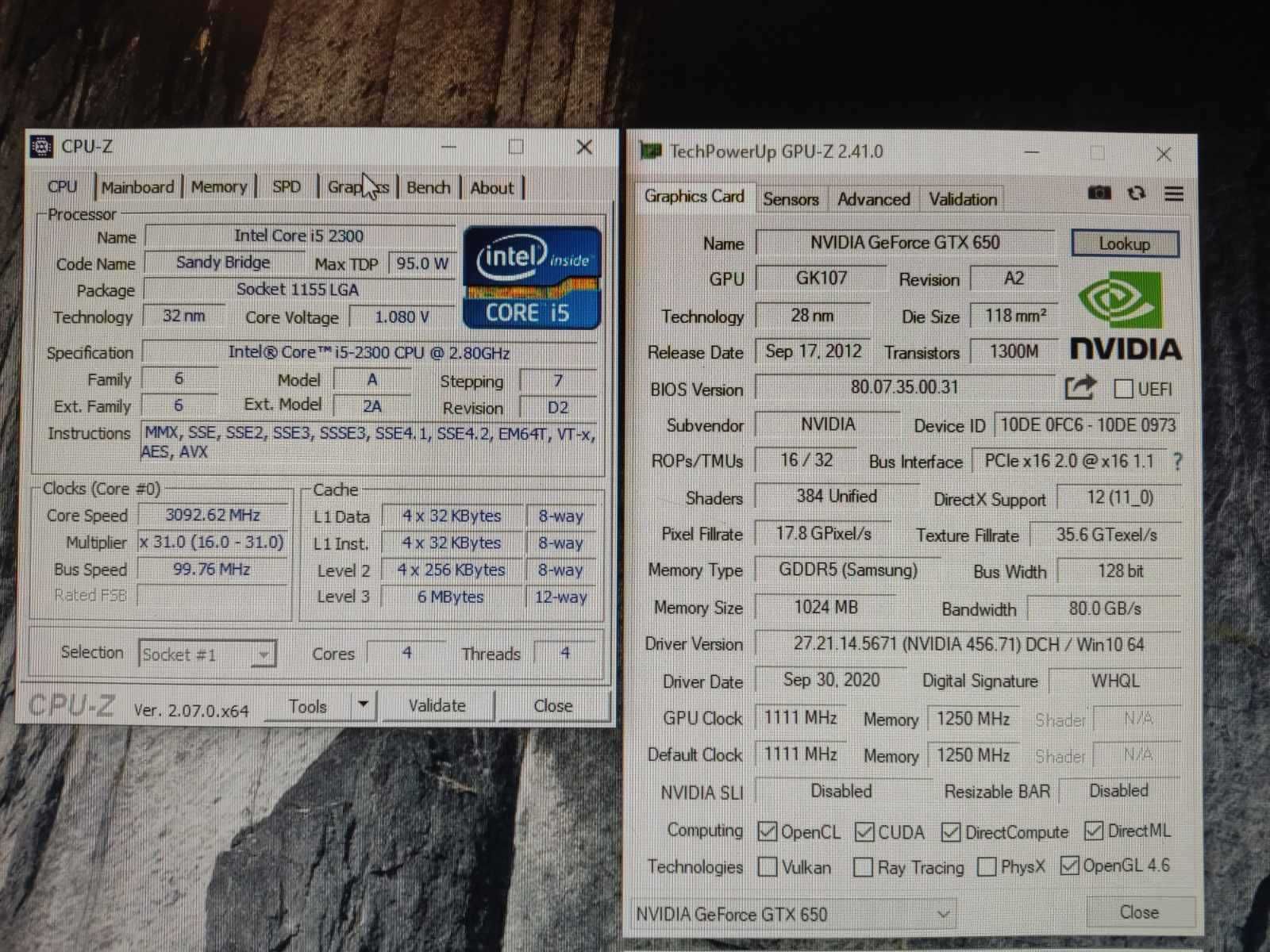Open the About tab

pos(492,188)
